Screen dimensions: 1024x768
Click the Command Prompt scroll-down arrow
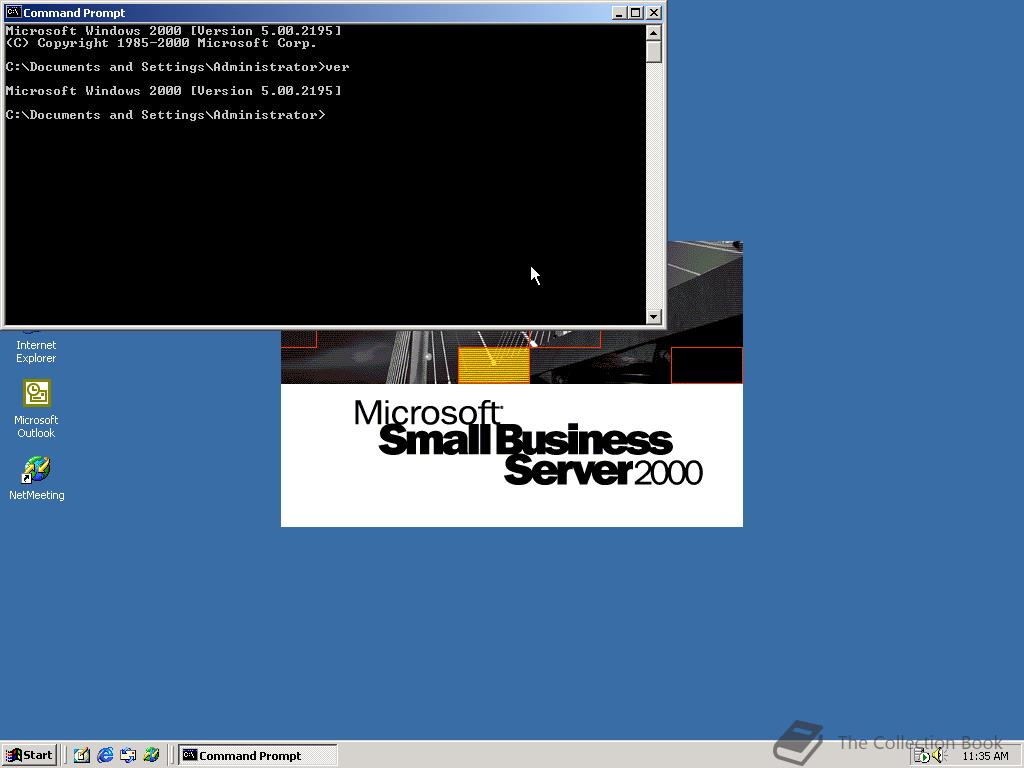coord(653,317)
